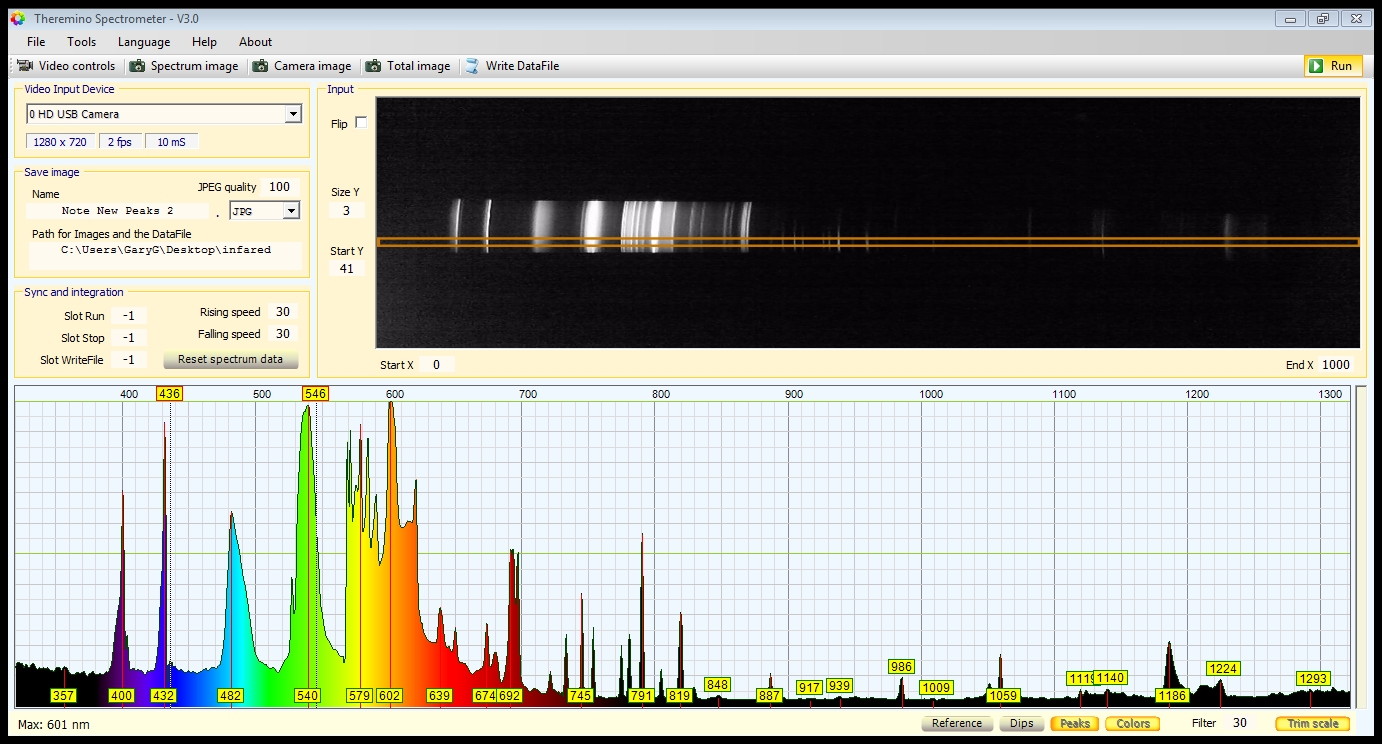Click the vertical slider beside the spectrum graph
The width and height of the screenshot is (1382, 744).
tap(1361, 546)
